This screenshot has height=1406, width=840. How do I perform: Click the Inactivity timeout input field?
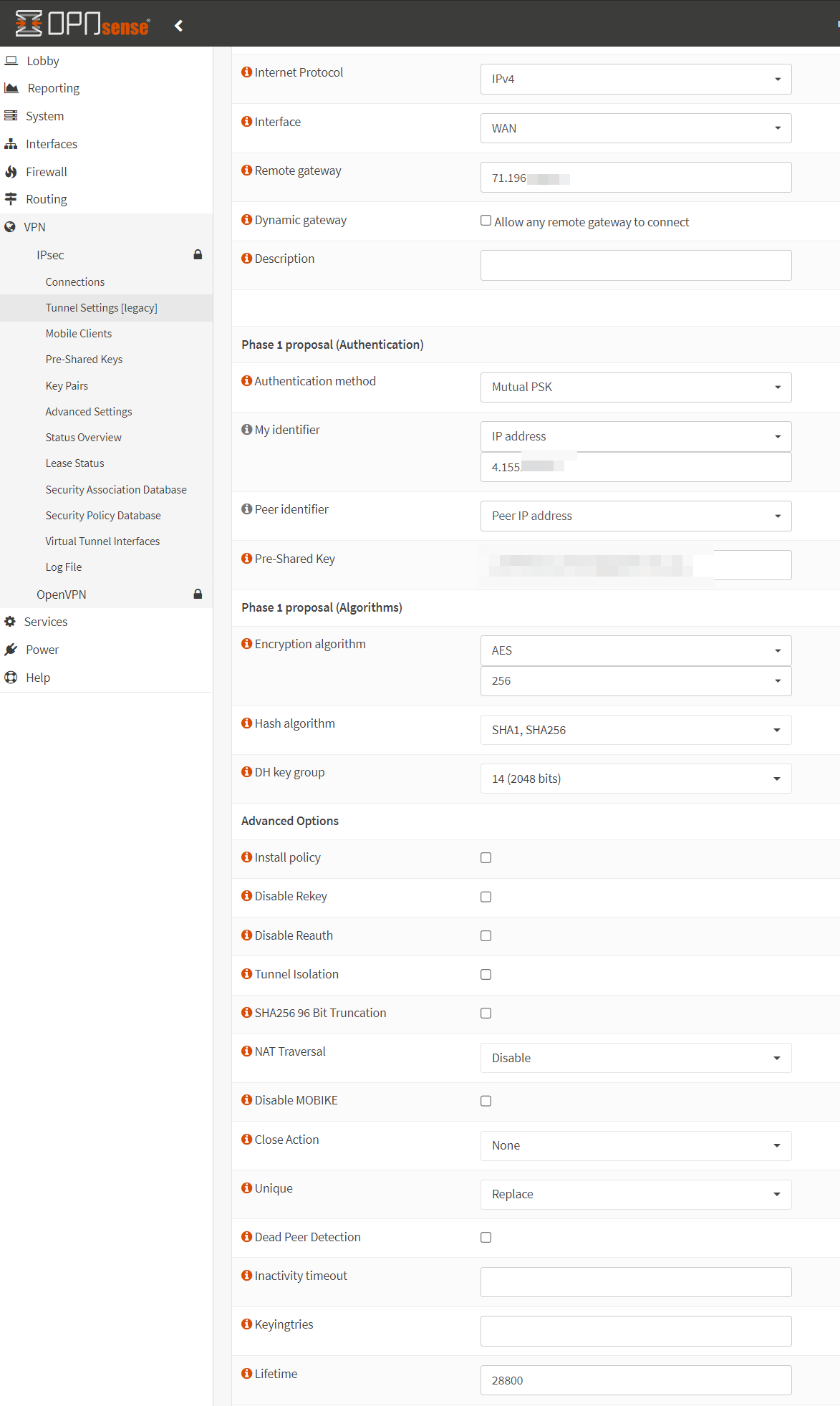[636, 1282]
